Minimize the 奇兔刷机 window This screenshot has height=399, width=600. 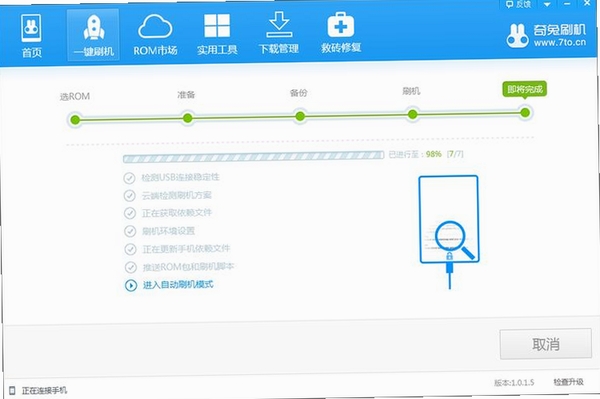point(567,4)
